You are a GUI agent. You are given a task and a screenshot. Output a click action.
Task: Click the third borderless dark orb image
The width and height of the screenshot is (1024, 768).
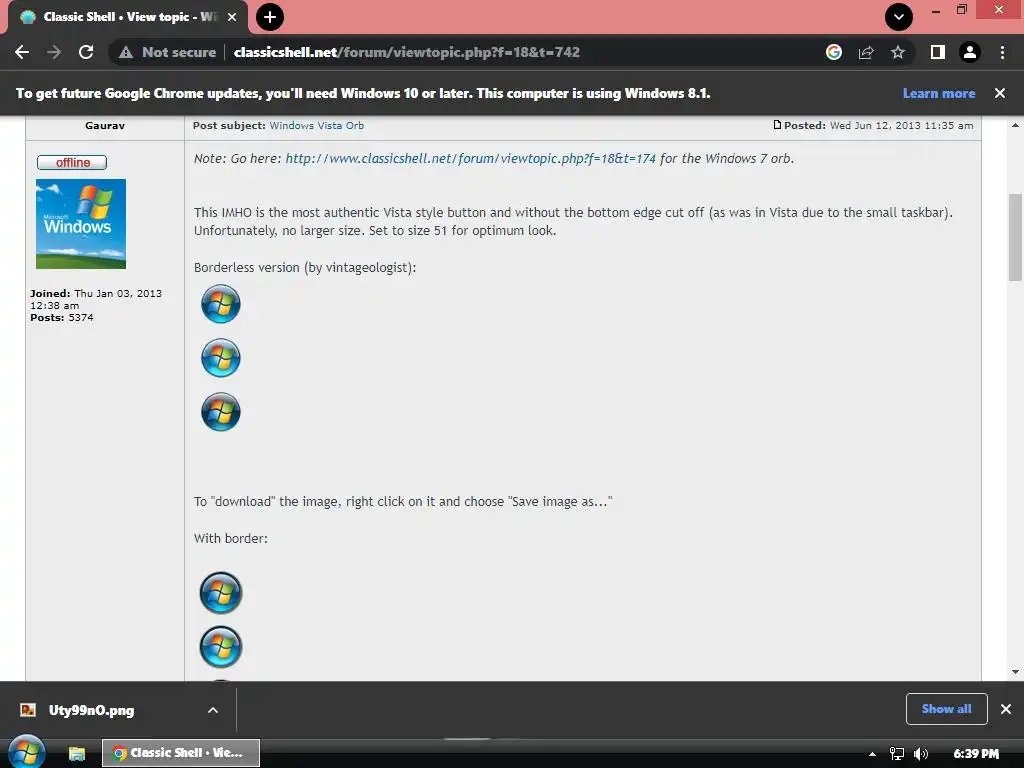tap(221, 412)
